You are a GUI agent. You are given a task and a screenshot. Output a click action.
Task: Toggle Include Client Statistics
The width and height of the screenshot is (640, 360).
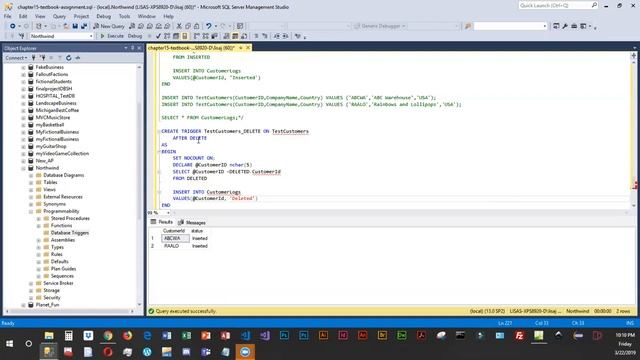click(214, 36)
